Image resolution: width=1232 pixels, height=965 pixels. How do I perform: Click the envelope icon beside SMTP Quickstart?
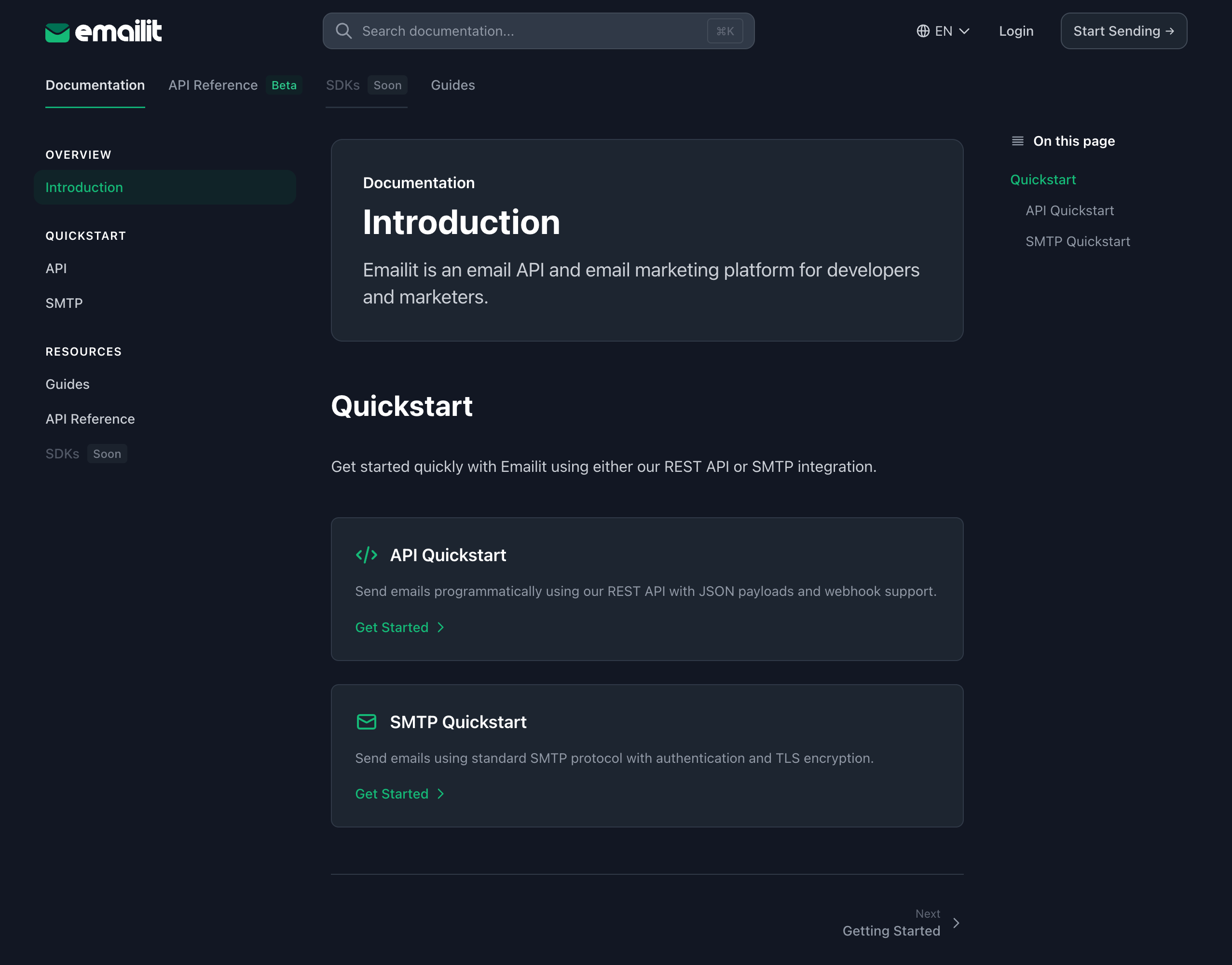pyautogui.click(x=367, y=721)
